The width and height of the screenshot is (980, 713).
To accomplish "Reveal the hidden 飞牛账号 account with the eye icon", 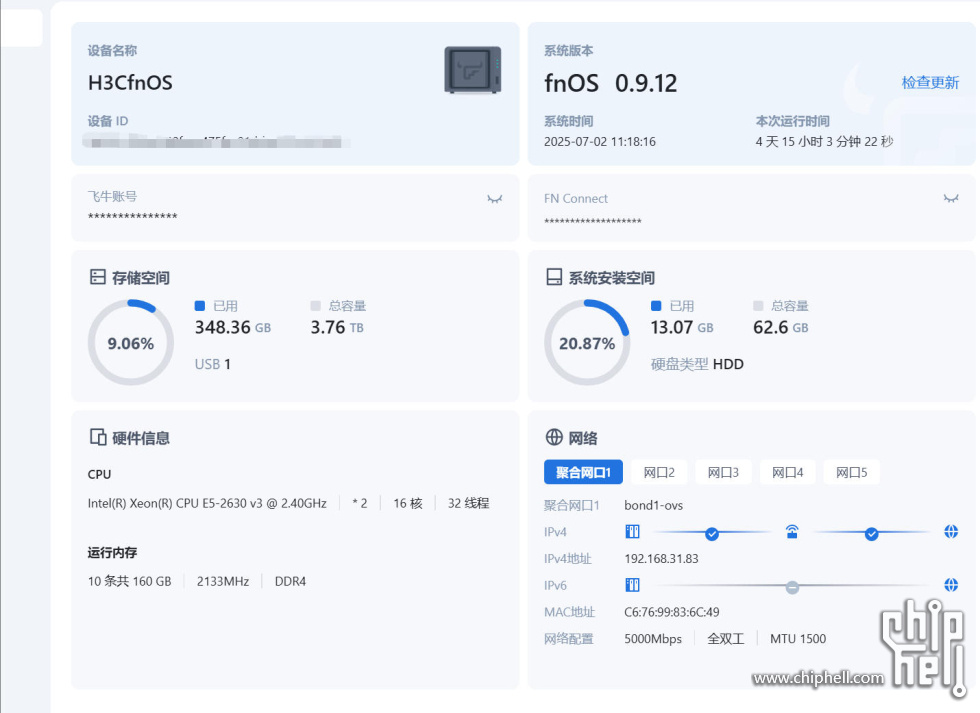I will pyautogui.click(x=494, y=199).
